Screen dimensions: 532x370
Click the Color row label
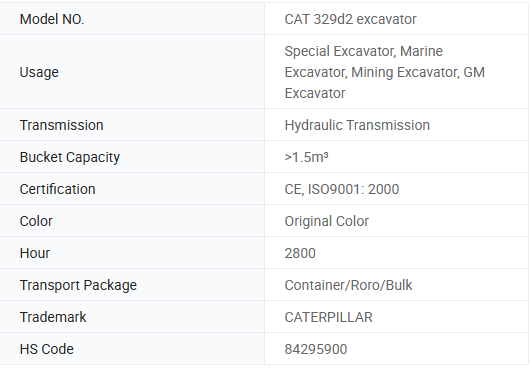pos(36,221)
